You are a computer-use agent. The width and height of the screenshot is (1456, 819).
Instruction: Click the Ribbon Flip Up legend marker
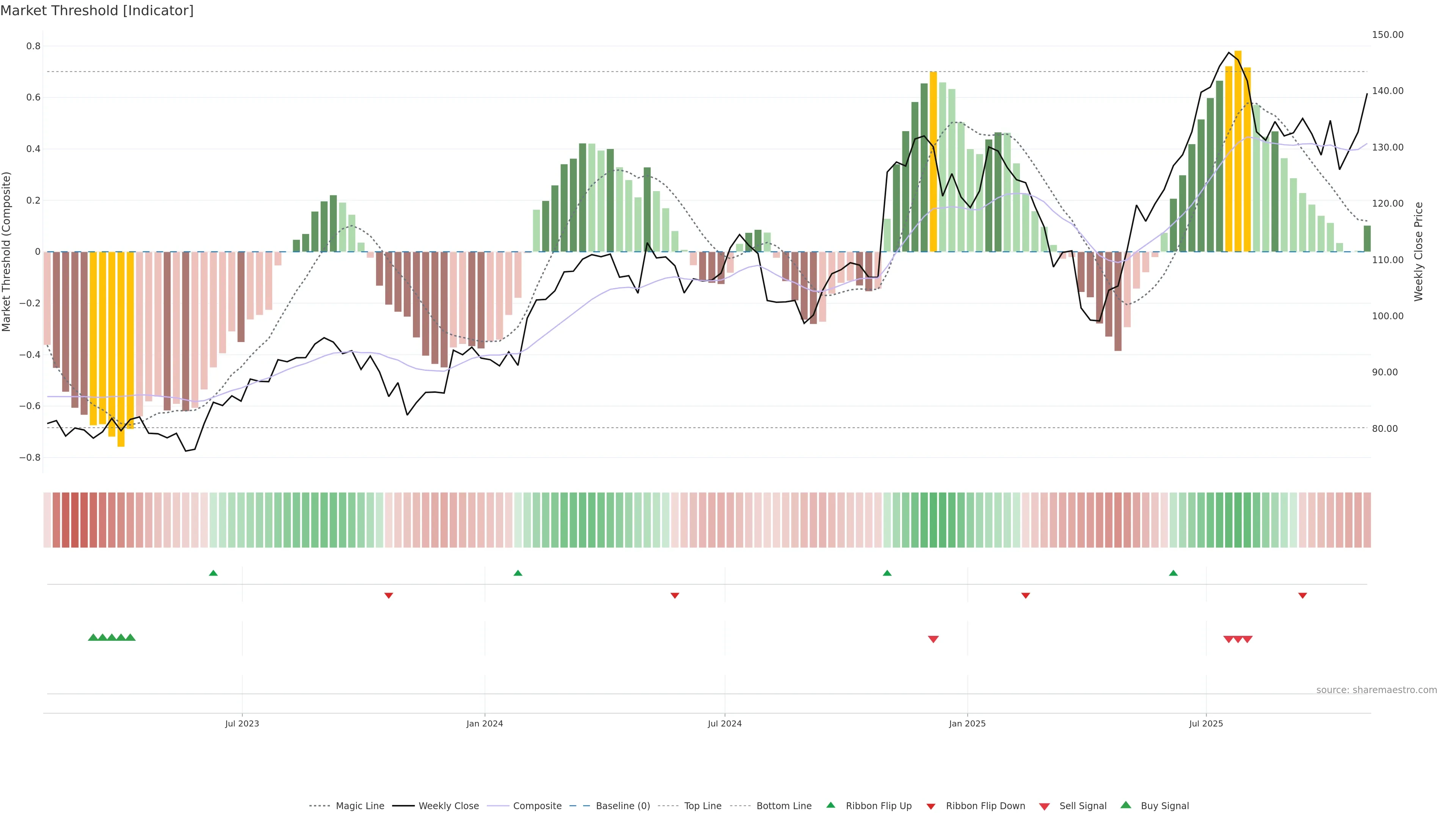830,805
